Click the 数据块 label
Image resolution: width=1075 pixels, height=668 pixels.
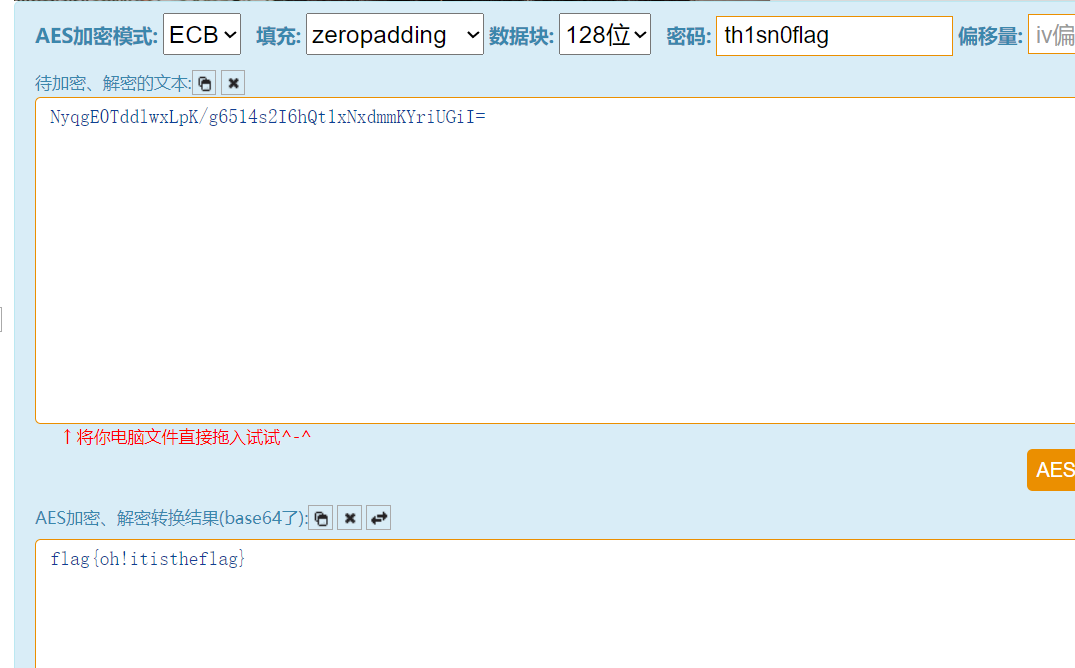click(x=521, y=36)
